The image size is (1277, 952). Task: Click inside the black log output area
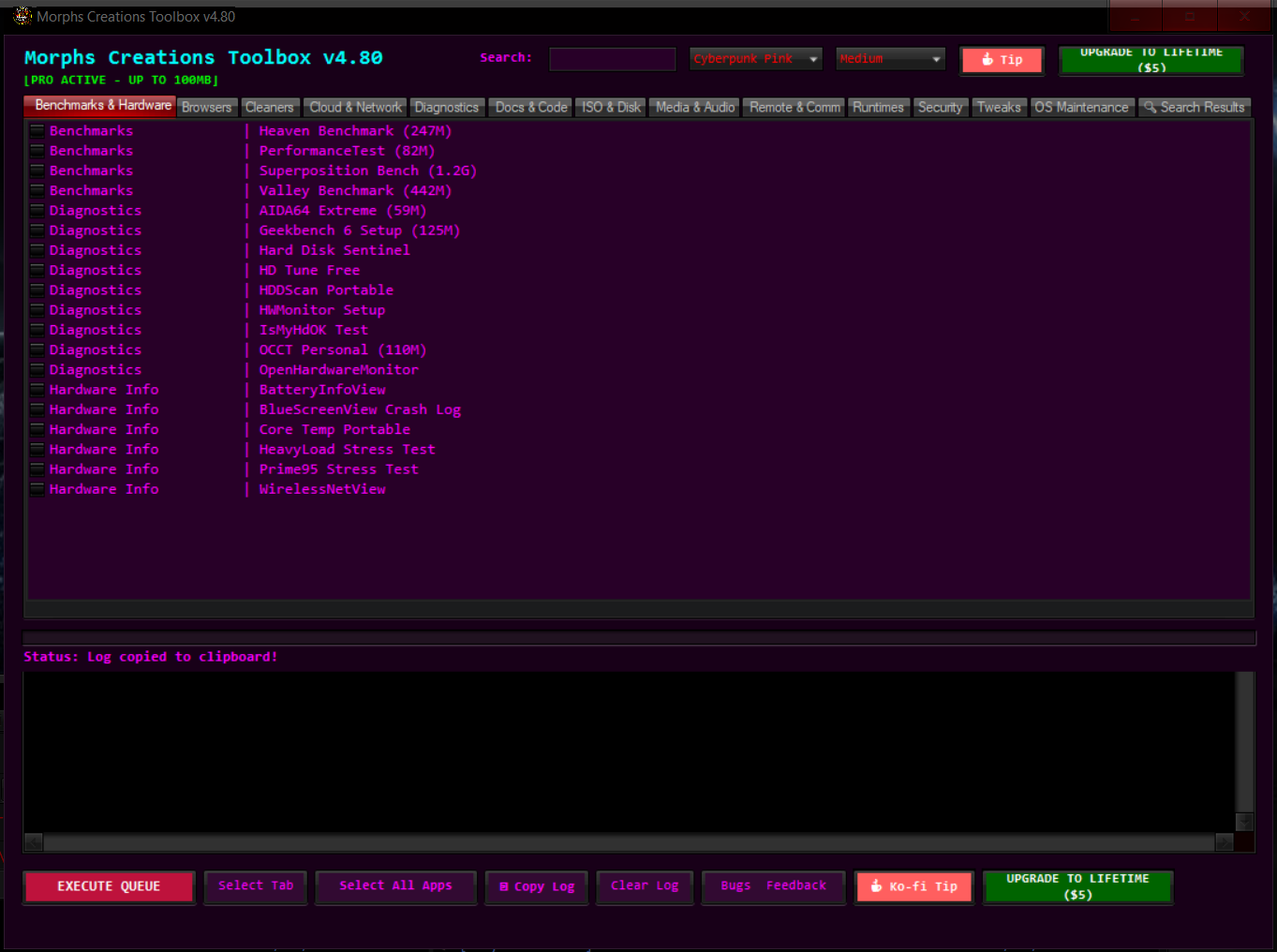[629, 751]
